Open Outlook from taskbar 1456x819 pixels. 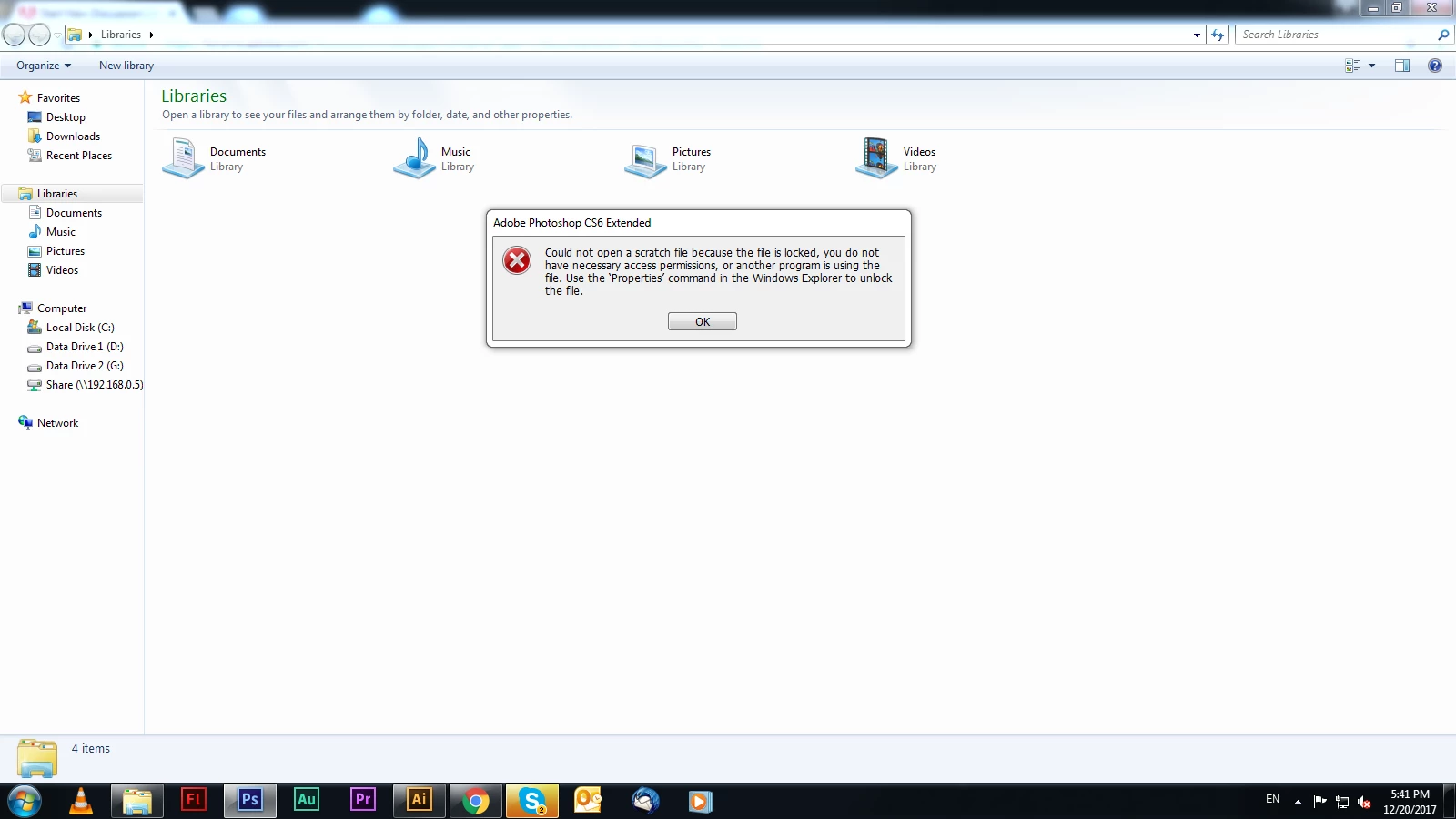tap(589, 800)
